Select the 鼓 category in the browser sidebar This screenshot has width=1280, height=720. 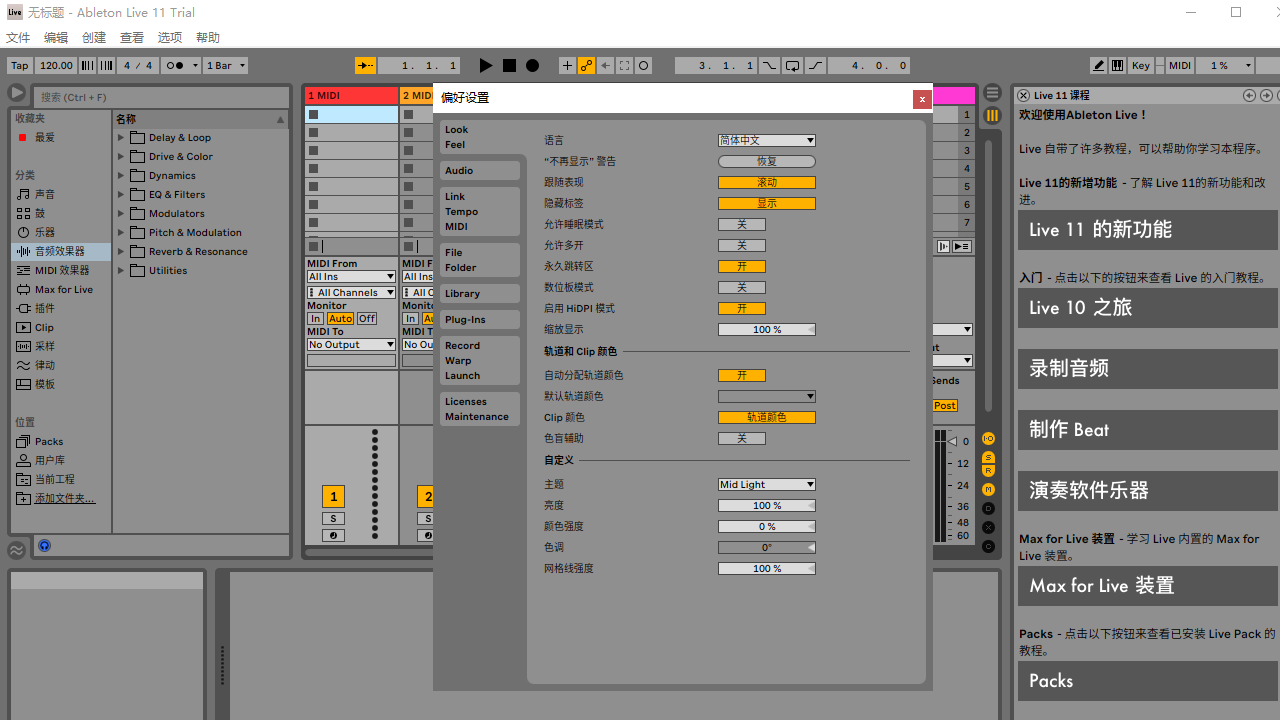pos(50,212)
